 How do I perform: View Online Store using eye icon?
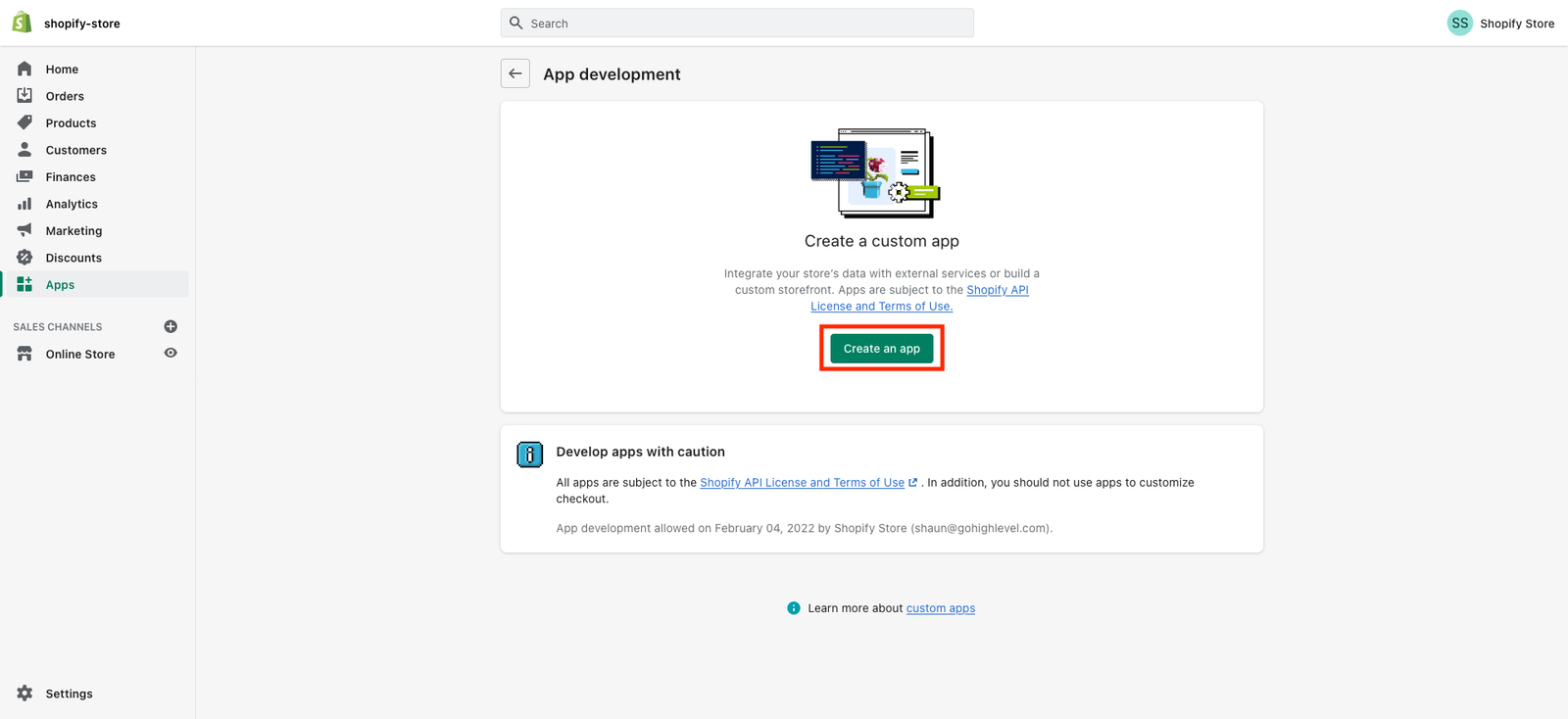coord(171,354)
